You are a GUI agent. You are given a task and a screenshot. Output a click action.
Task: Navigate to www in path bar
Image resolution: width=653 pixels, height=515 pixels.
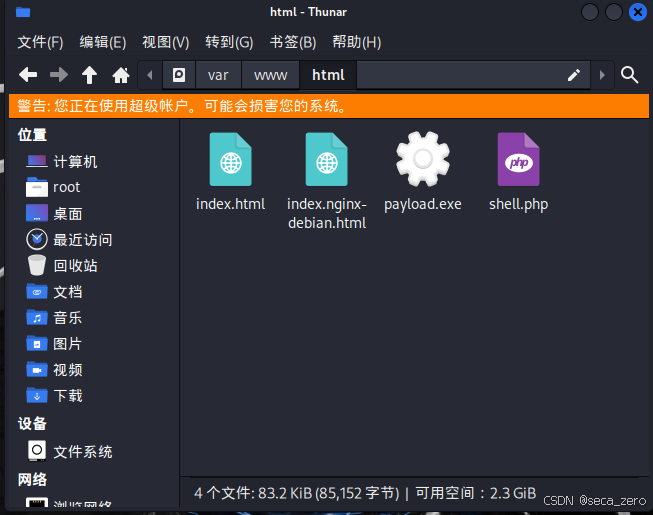point(270,75)
